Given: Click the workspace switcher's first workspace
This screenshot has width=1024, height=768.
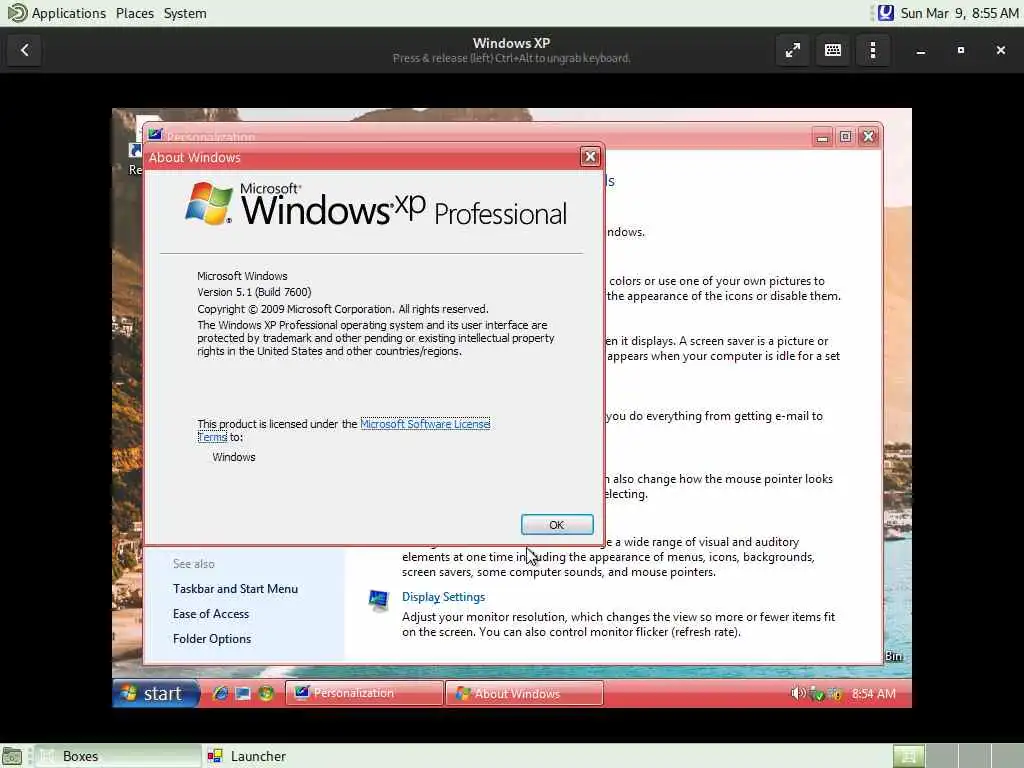Looking at the screenshot, I should (908, 756).
